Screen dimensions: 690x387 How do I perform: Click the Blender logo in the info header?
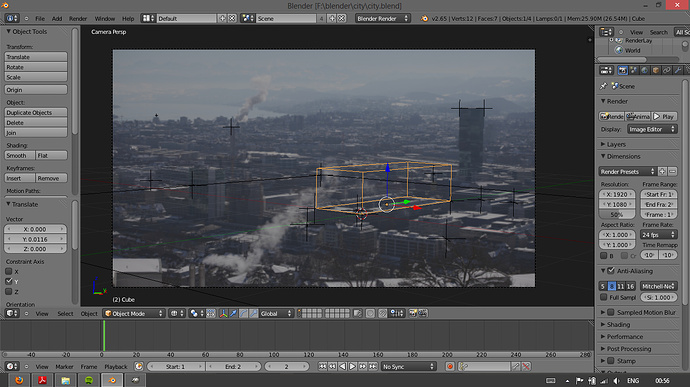(424, 18)
